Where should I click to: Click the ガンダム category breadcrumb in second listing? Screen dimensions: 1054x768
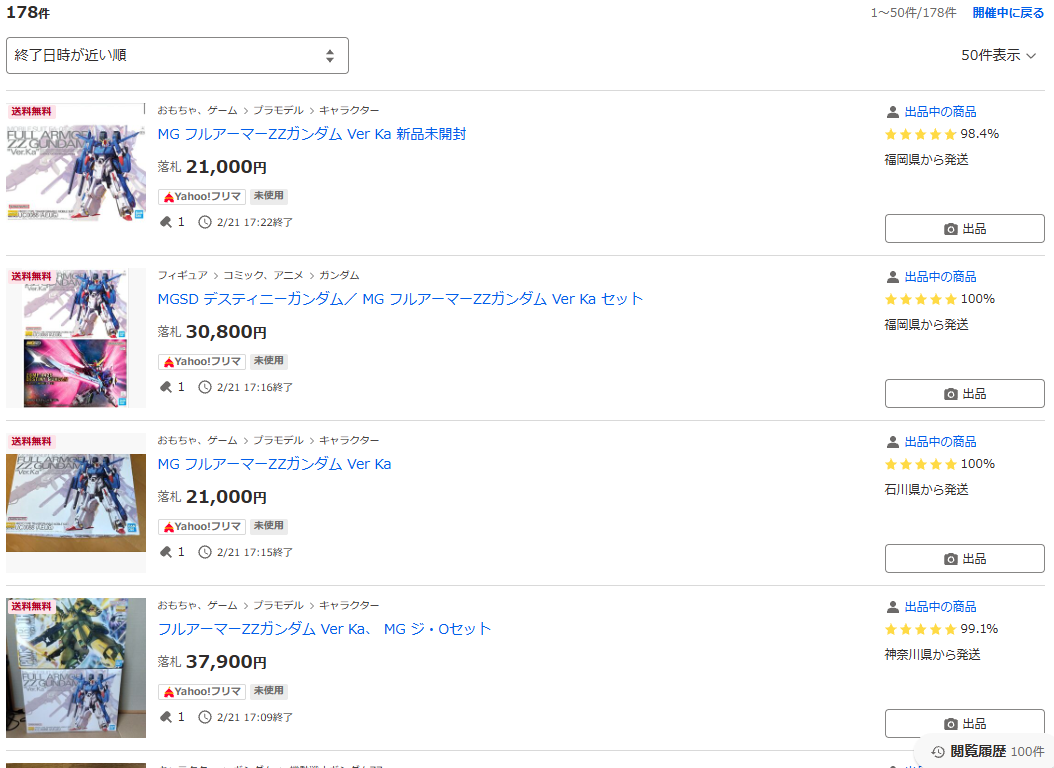[339, 275]
